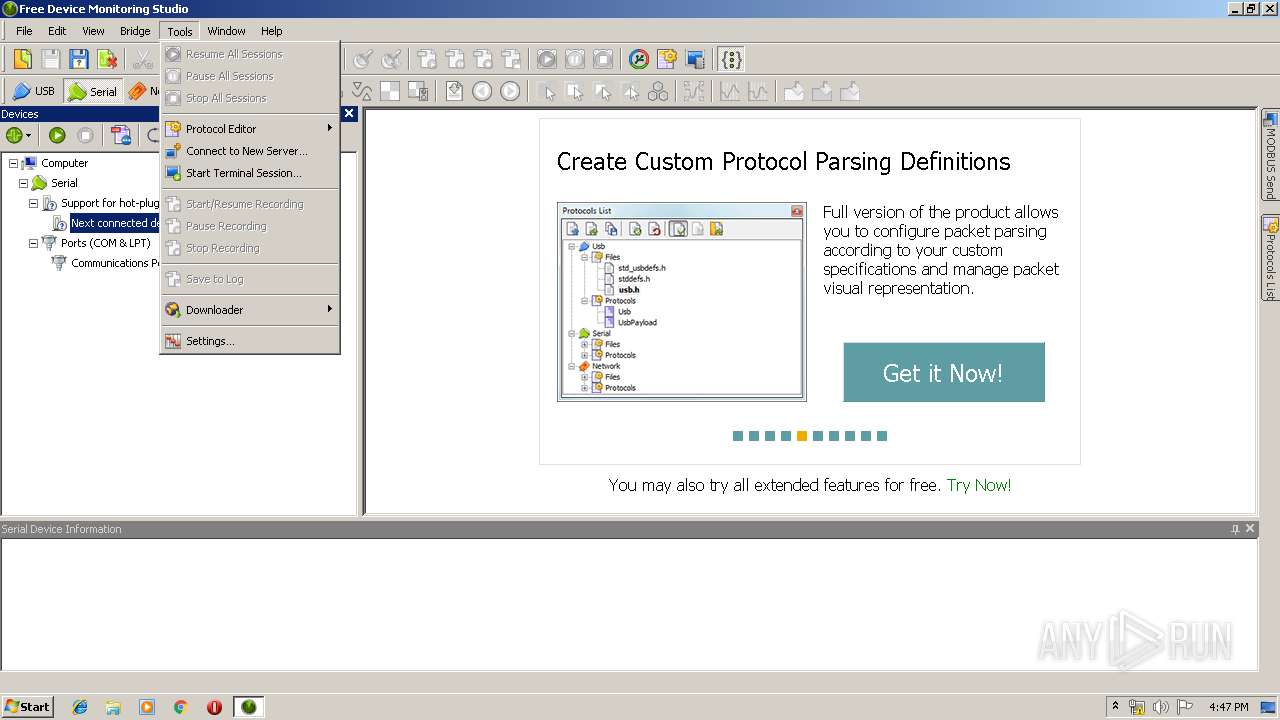
Task: Open the MODBUS Send side tab
Action: pyautogui.click(x=1270, y=156)
